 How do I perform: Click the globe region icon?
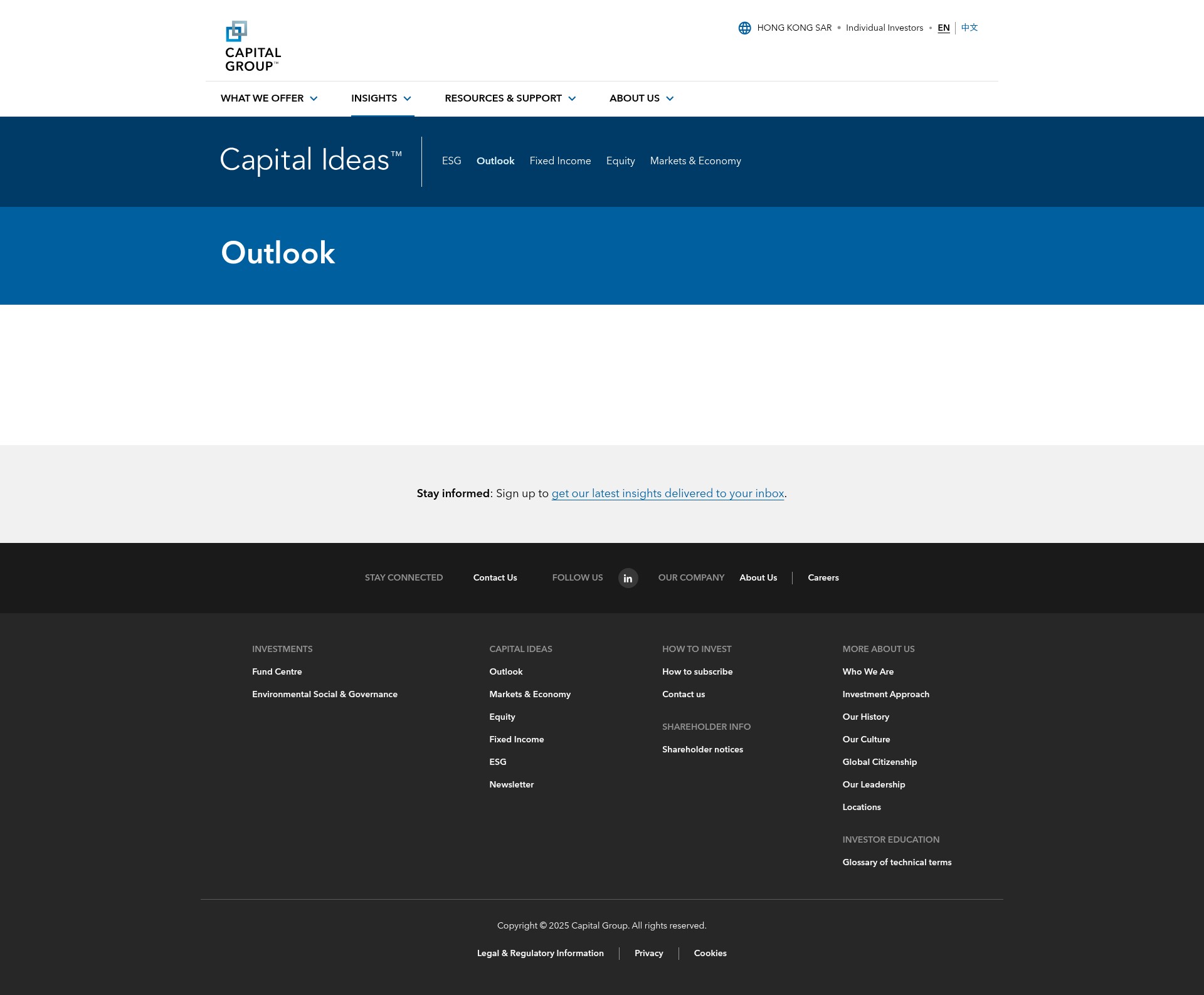744,28
